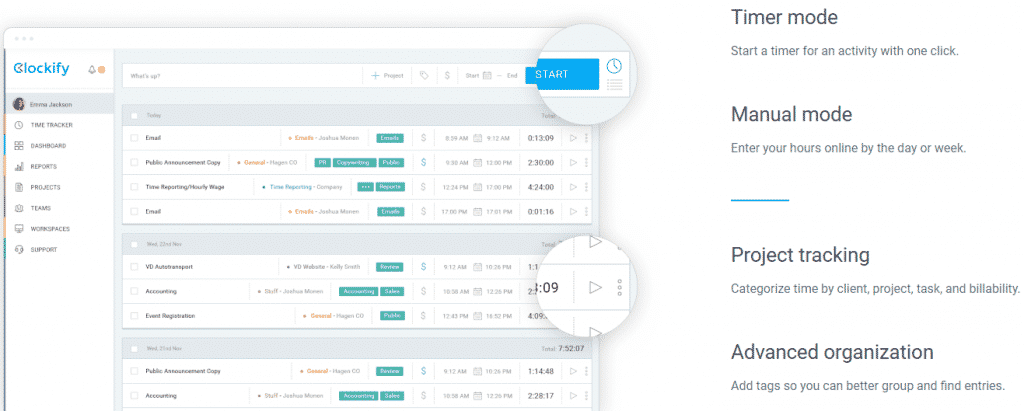Image resolution: width=1024 pixels, height=411 pixels.
Task: Click the Copywriting tag on Public Announcement
Action: coord(354,162)
